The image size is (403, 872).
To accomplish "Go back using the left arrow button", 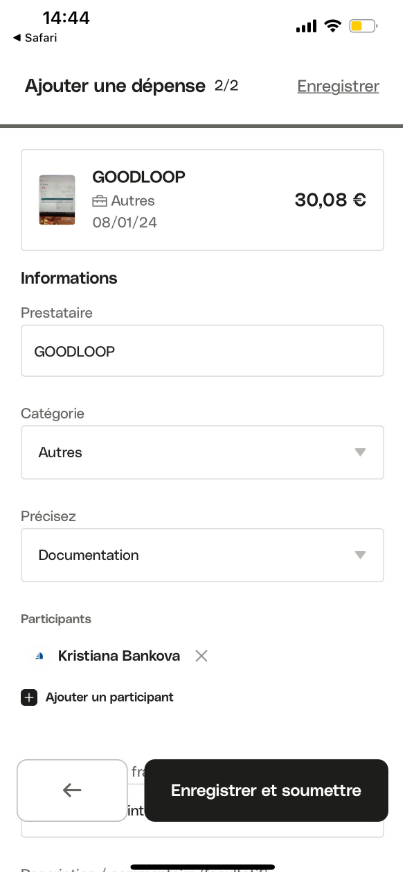I will coord(72,790).
